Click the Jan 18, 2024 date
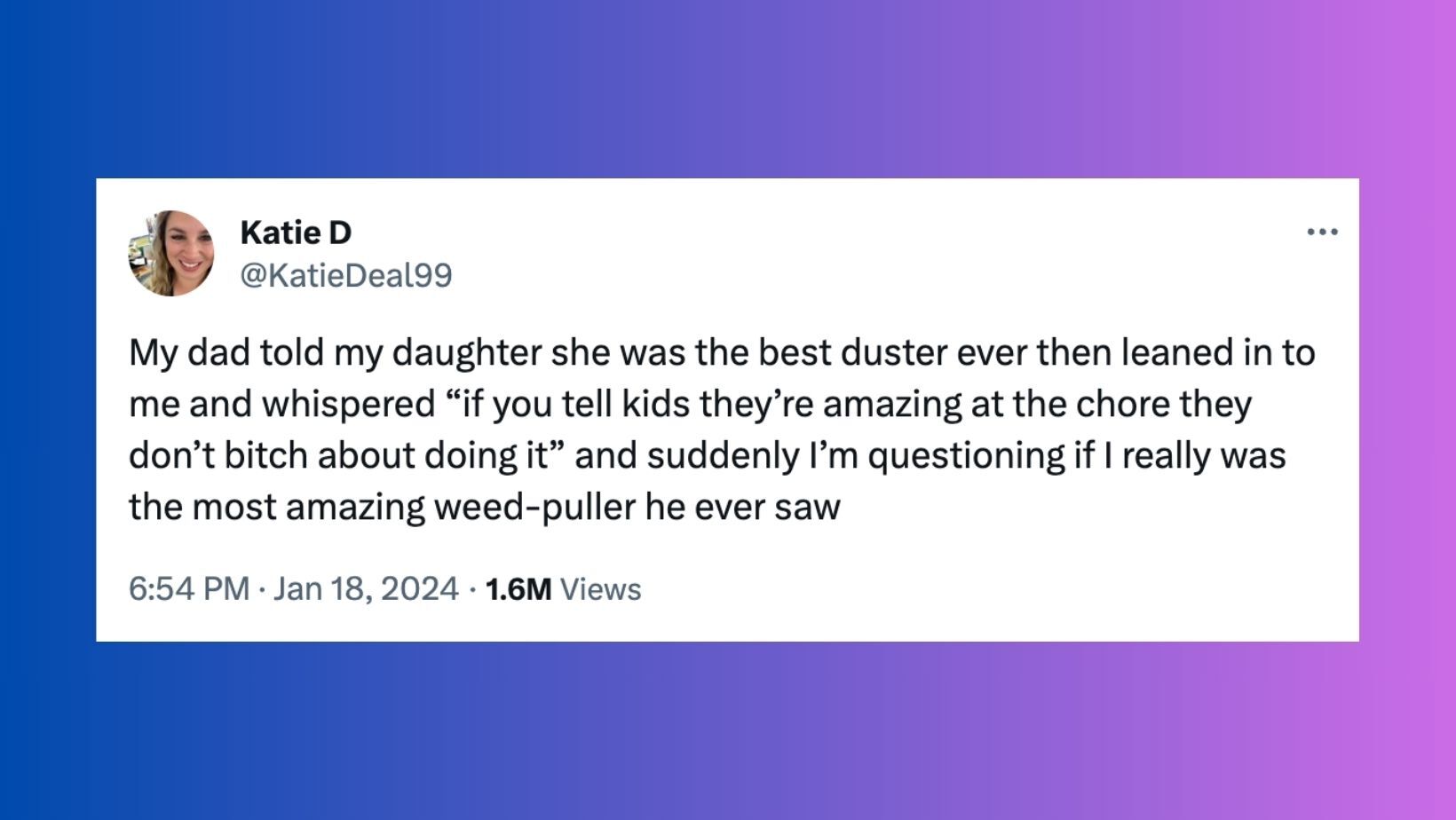Image resolution: width=1456 pixels, height=820 pixels. click(366, 589)
